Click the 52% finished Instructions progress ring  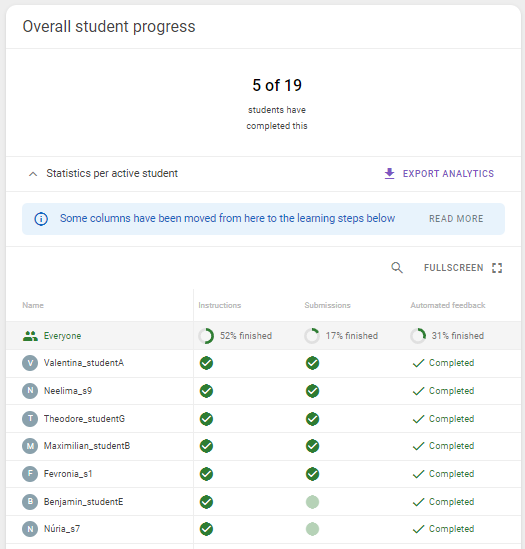tap(206, 336)
